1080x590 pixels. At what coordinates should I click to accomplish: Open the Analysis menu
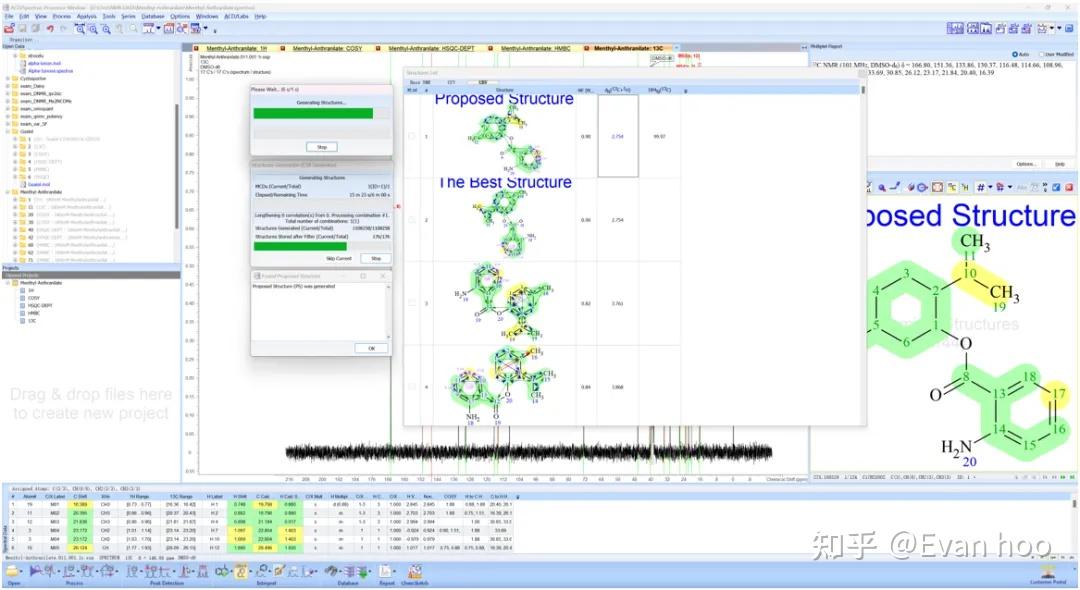tap(85, 16)
